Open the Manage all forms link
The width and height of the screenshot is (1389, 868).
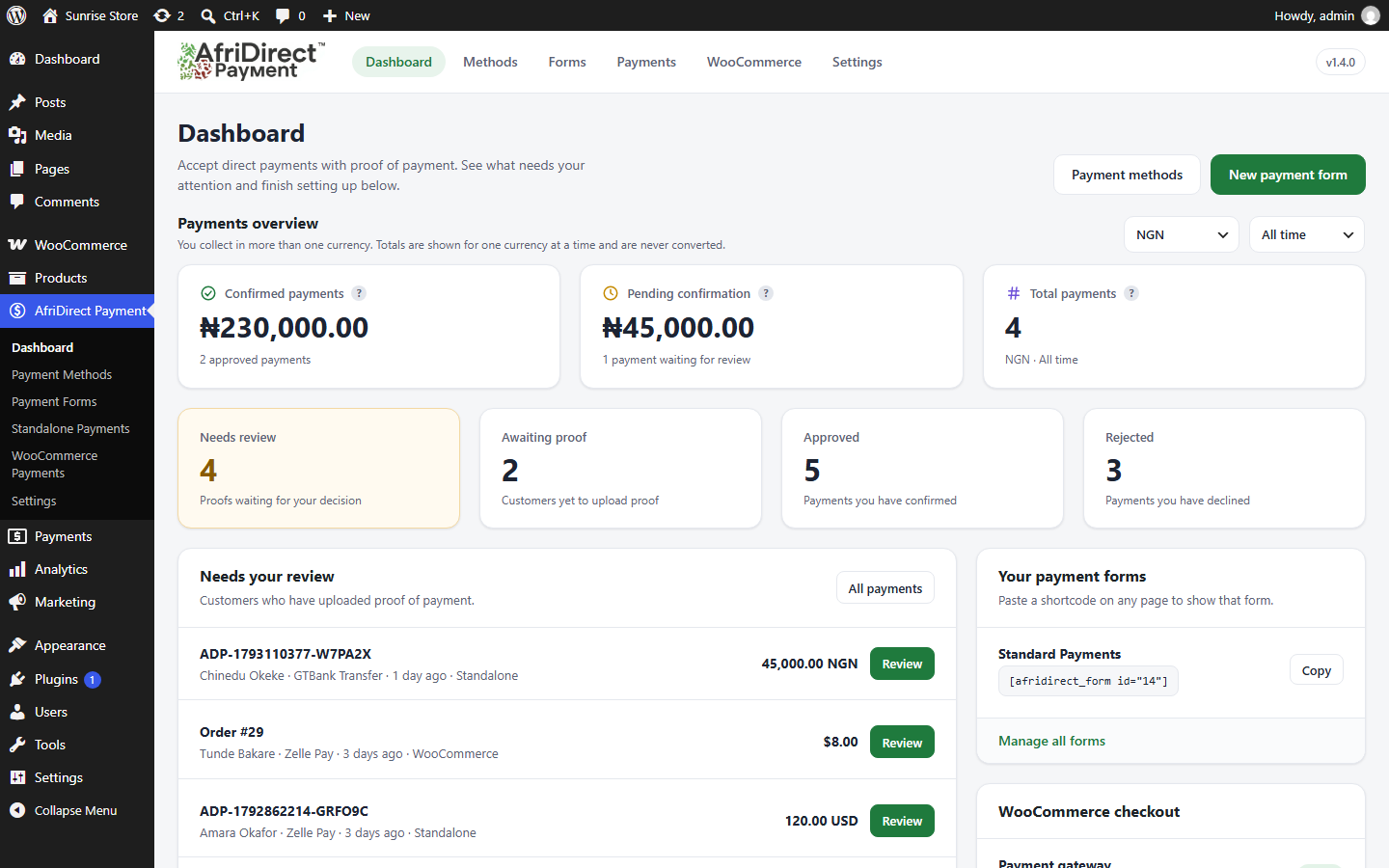1051,741
